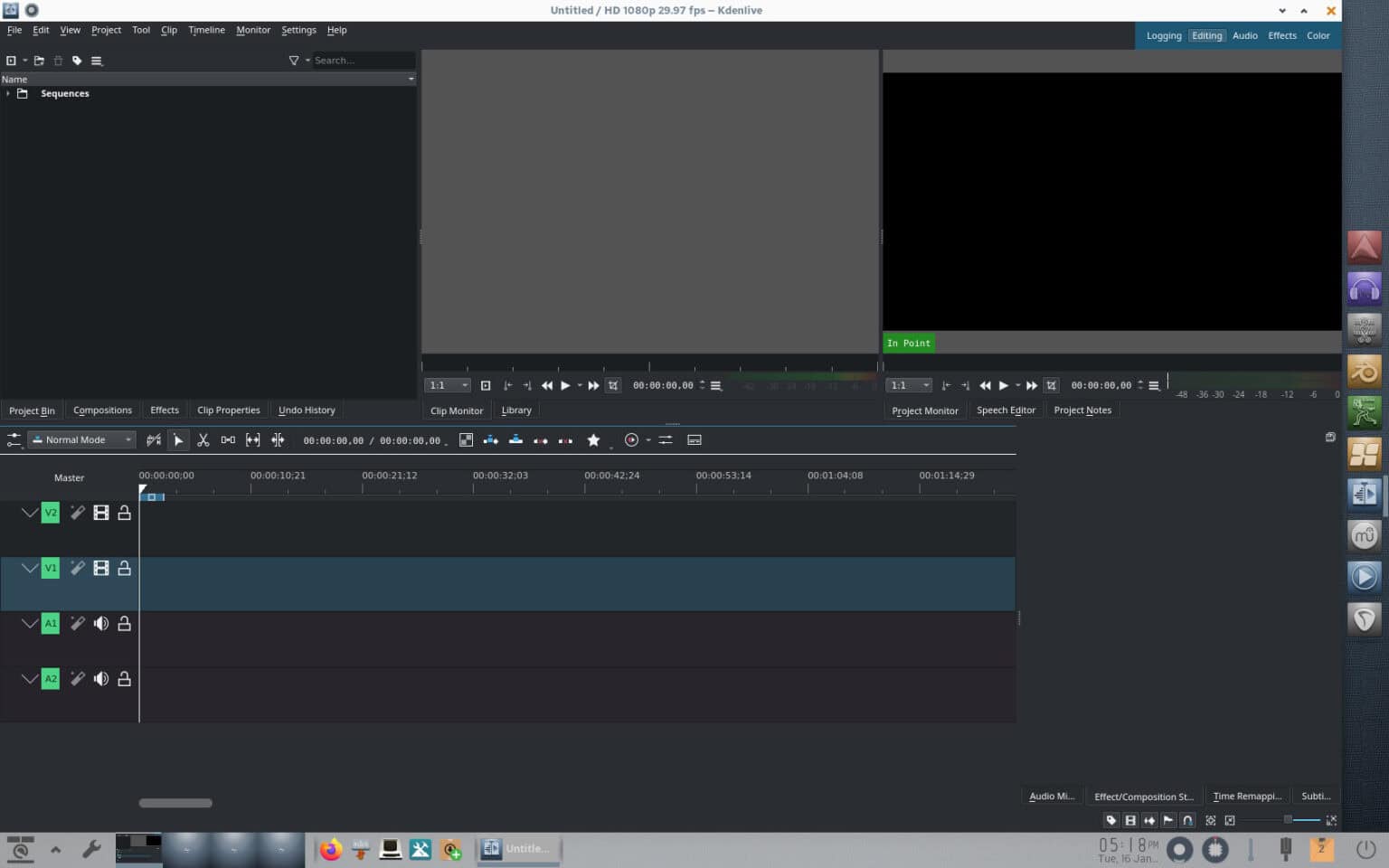Open the favorite effects star icon
This screenshot has height=868, width=1389.
[594, 440]
